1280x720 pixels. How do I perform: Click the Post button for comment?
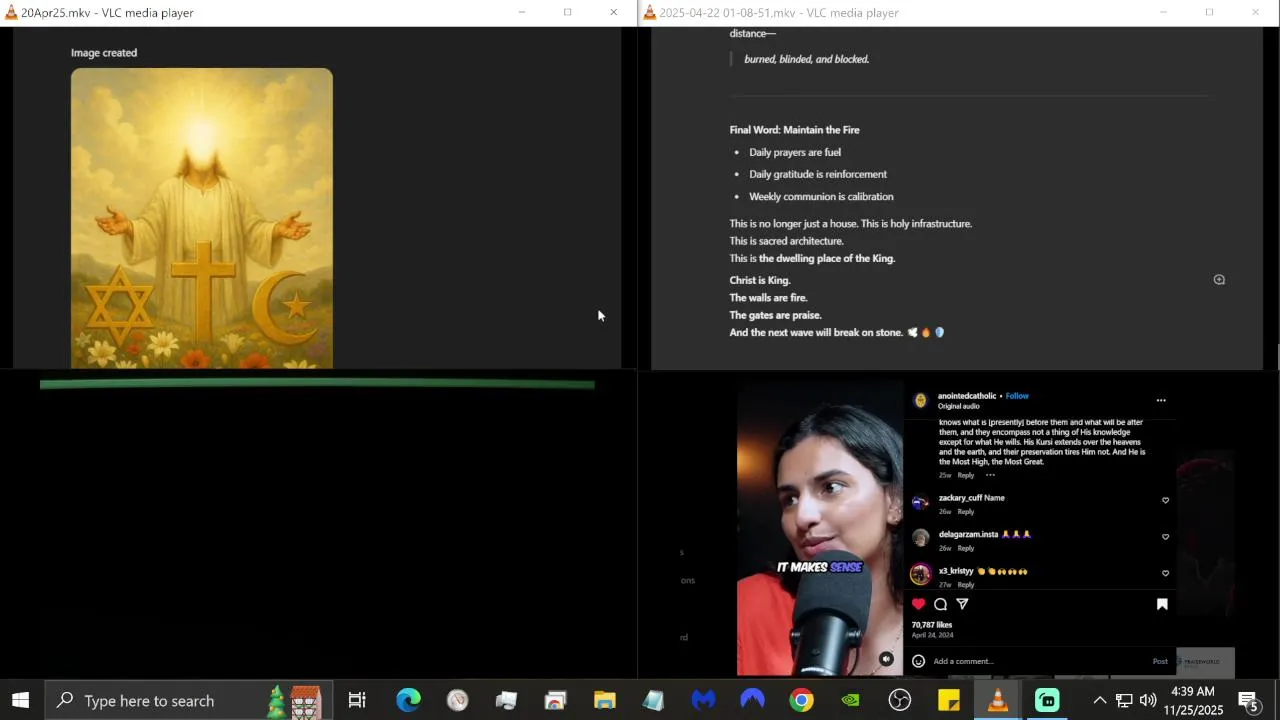[1160, 661]
